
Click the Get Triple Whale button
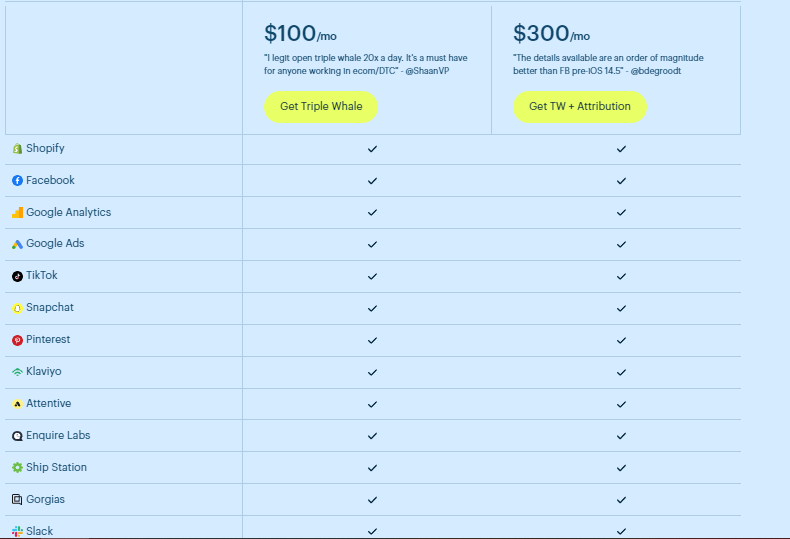(321, 107)
